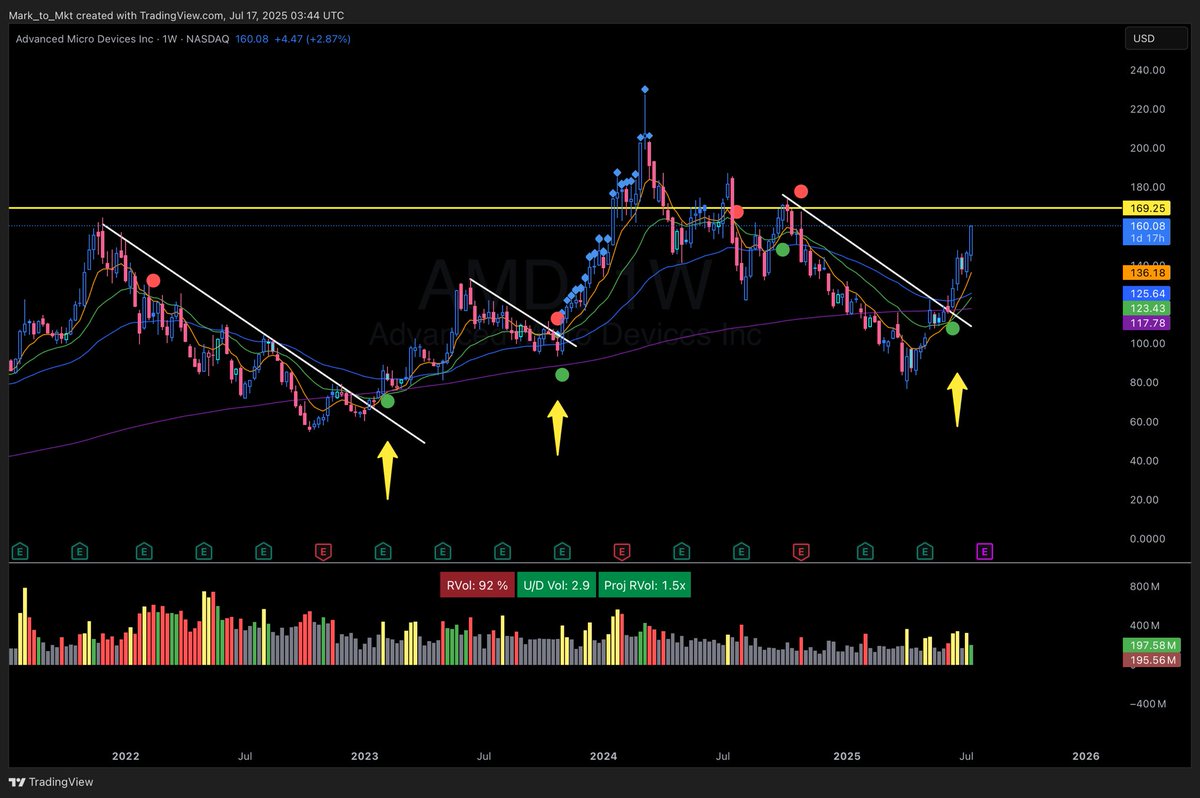Click the 2022 time axis label
This screenshot has height=798, width=1200.
coord(125,756)
